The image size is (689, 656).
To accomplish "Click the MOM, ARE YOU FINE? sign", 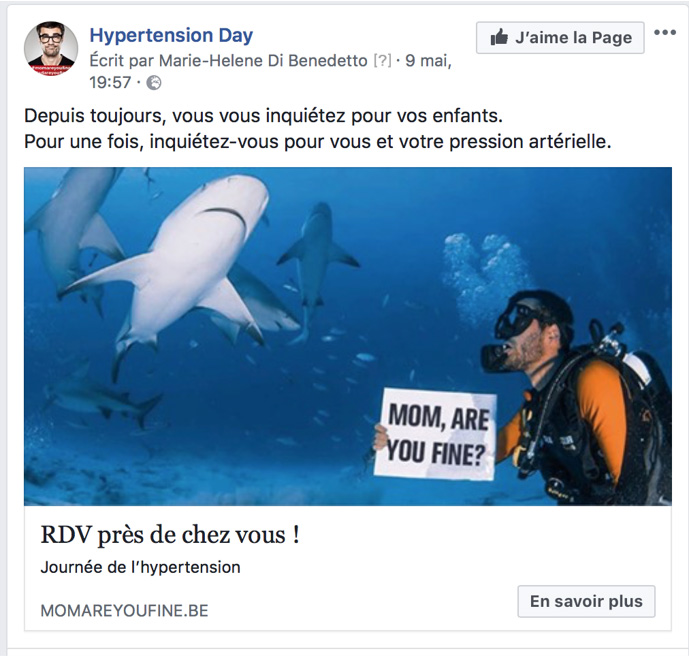I will tap(435, 434).
